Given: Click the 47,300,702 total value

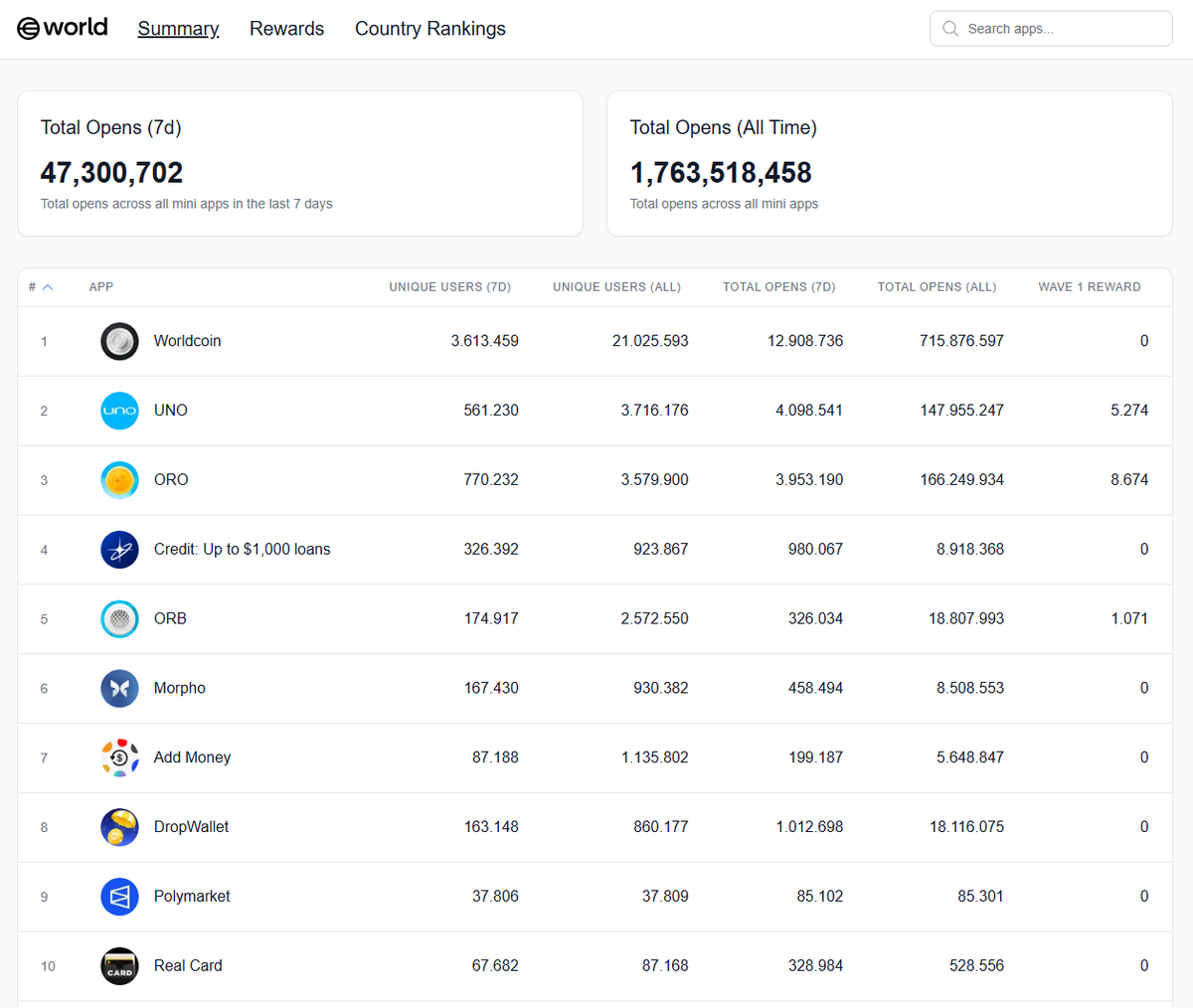Looking at the screenshot, I should (x=111, y=173).
